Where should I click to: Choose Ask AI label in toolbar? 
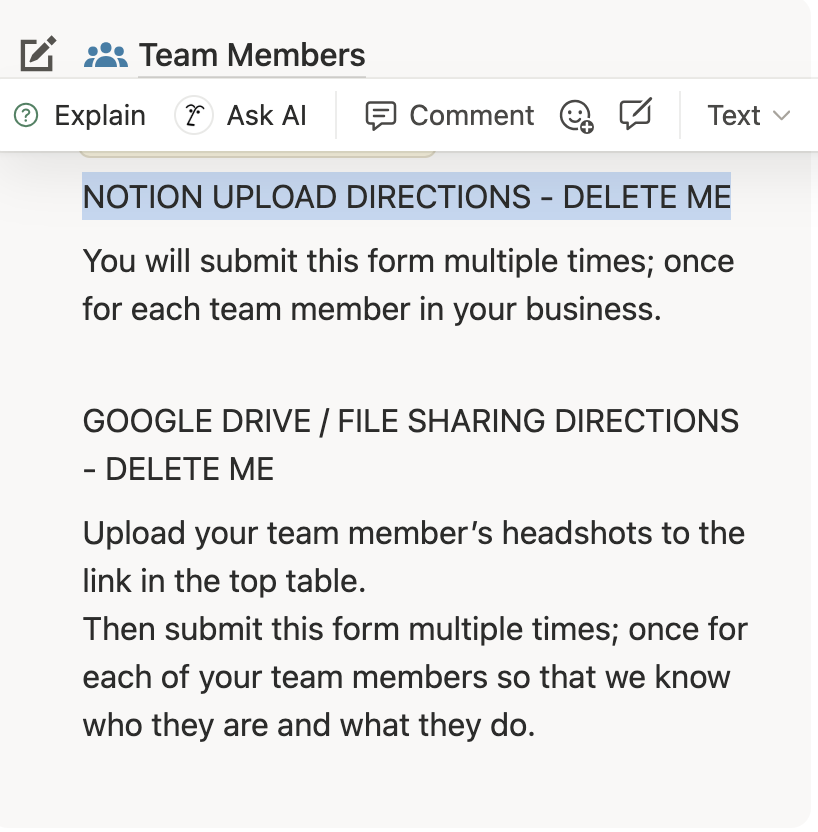click(x=266, y=116)
